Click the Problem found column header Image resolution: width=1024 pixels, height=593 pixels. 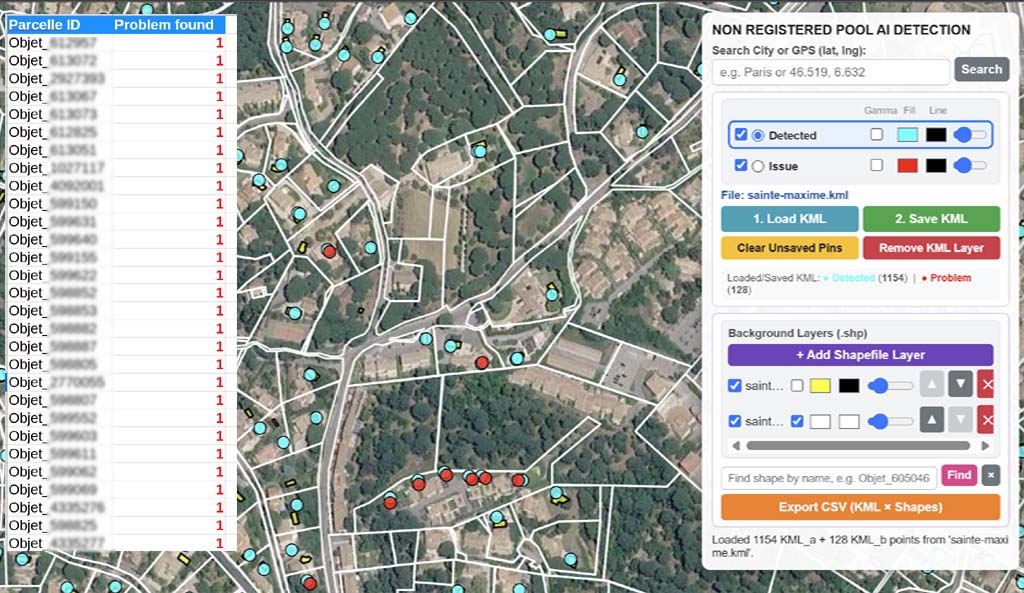(x=164, y=25)
